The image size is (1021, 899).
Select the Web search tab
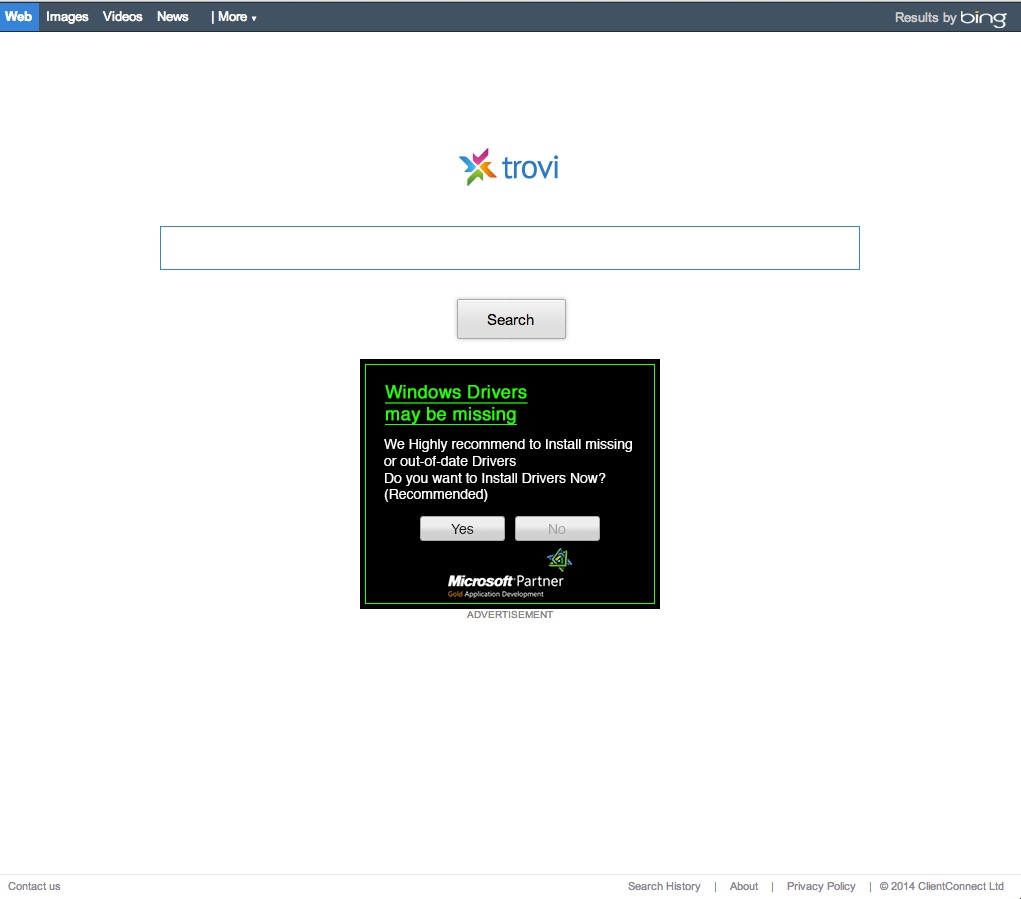coord(19,17)
